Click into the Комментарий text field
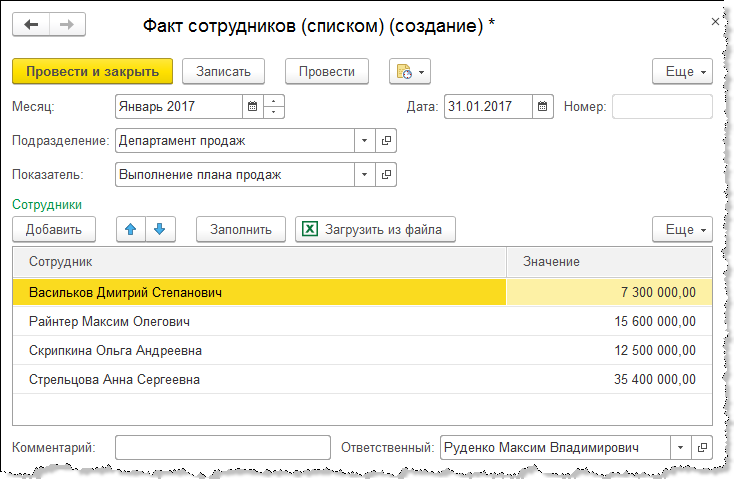The width and height of the screenshot is (734, 479). point(222,447)
